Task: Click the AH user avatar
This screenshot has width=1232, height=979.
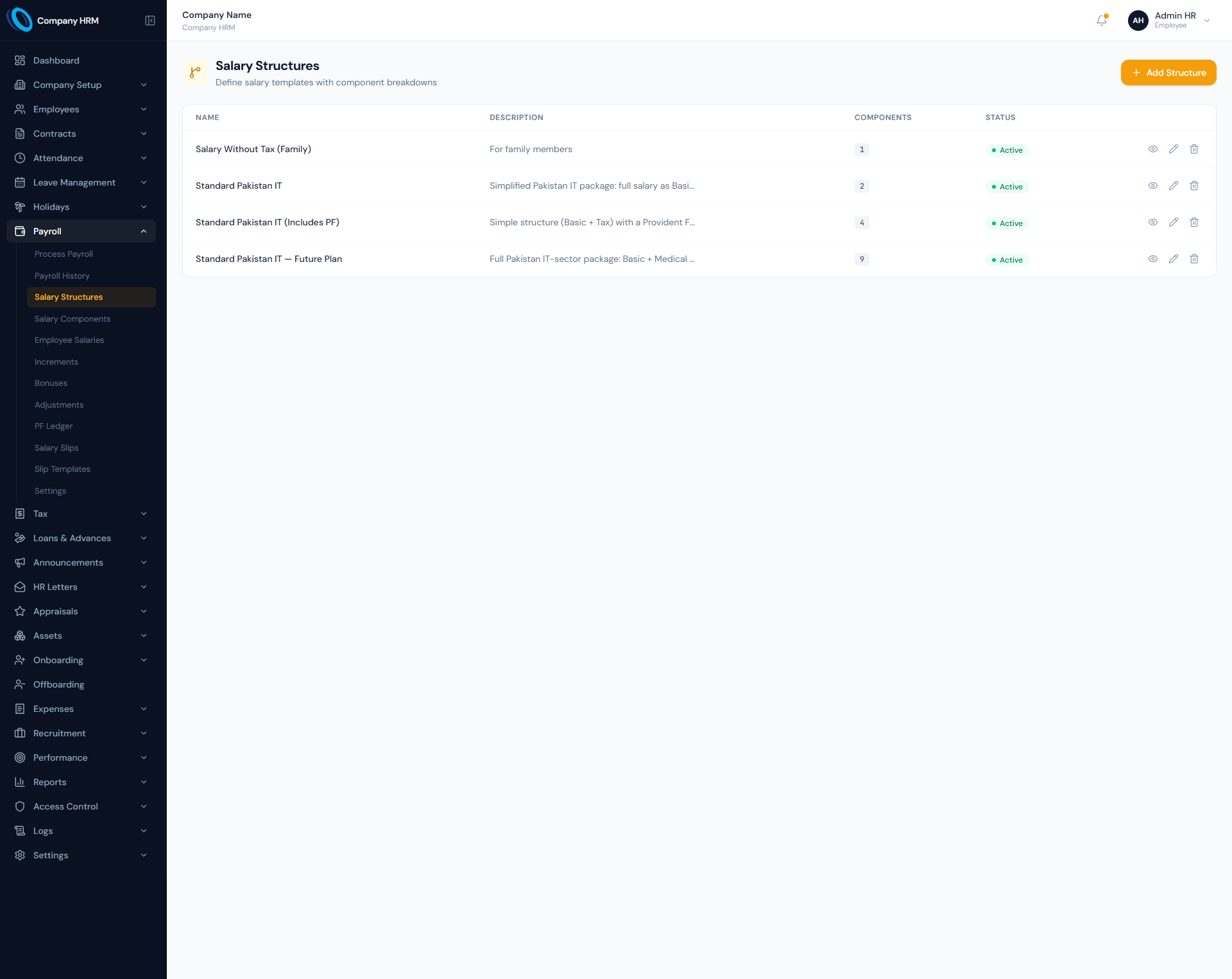Action: [x=1138, y=21]
